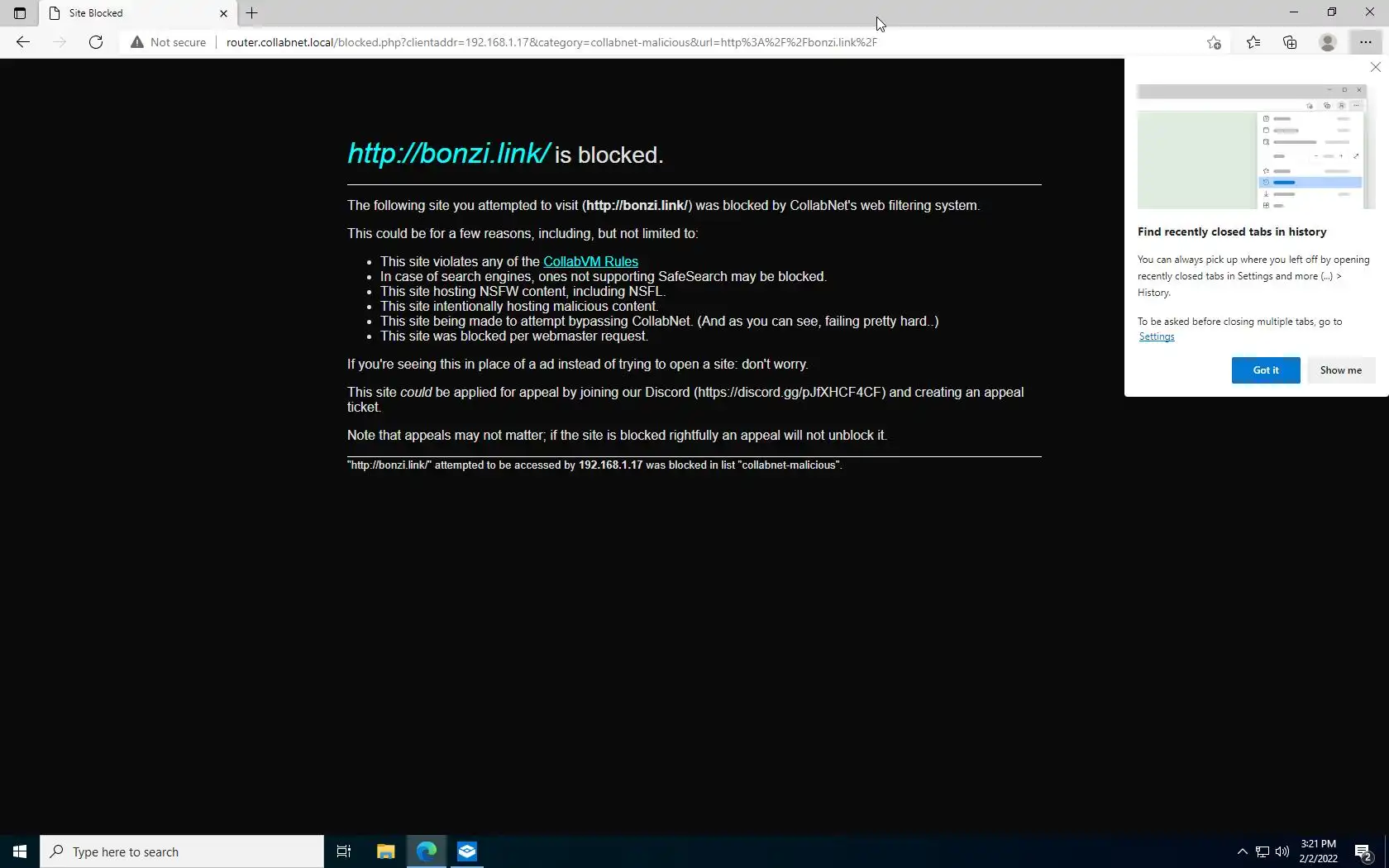The height and width of the screenshot is (868, 1389).
Task: Open the Settings link in tip popup
Action: pyautogui.click(x=1157, y=336)
